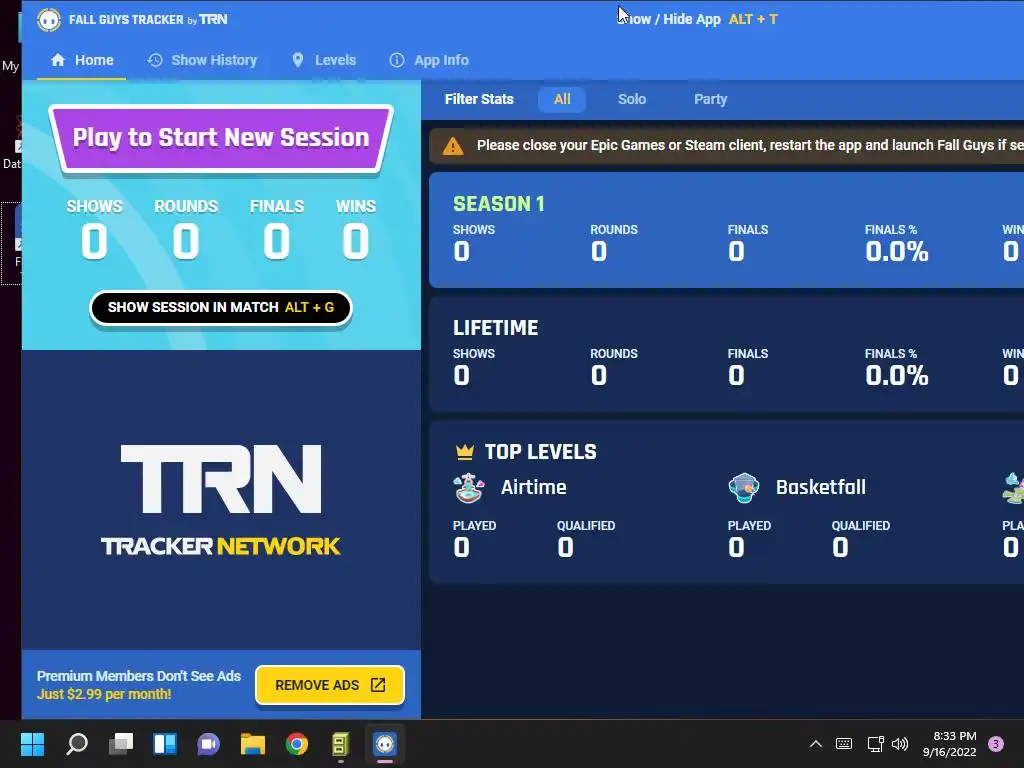Open volume control tray icon
This screenshot has width=1024, height=768.
(900, 744)
